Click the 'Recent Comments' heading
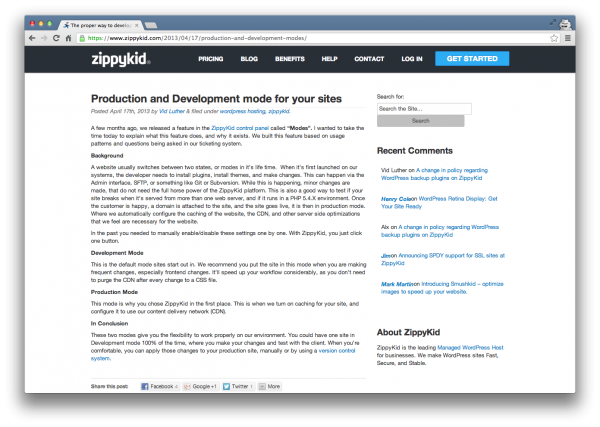Viewport: 600px width, 427px height. (x=414, y=151)
